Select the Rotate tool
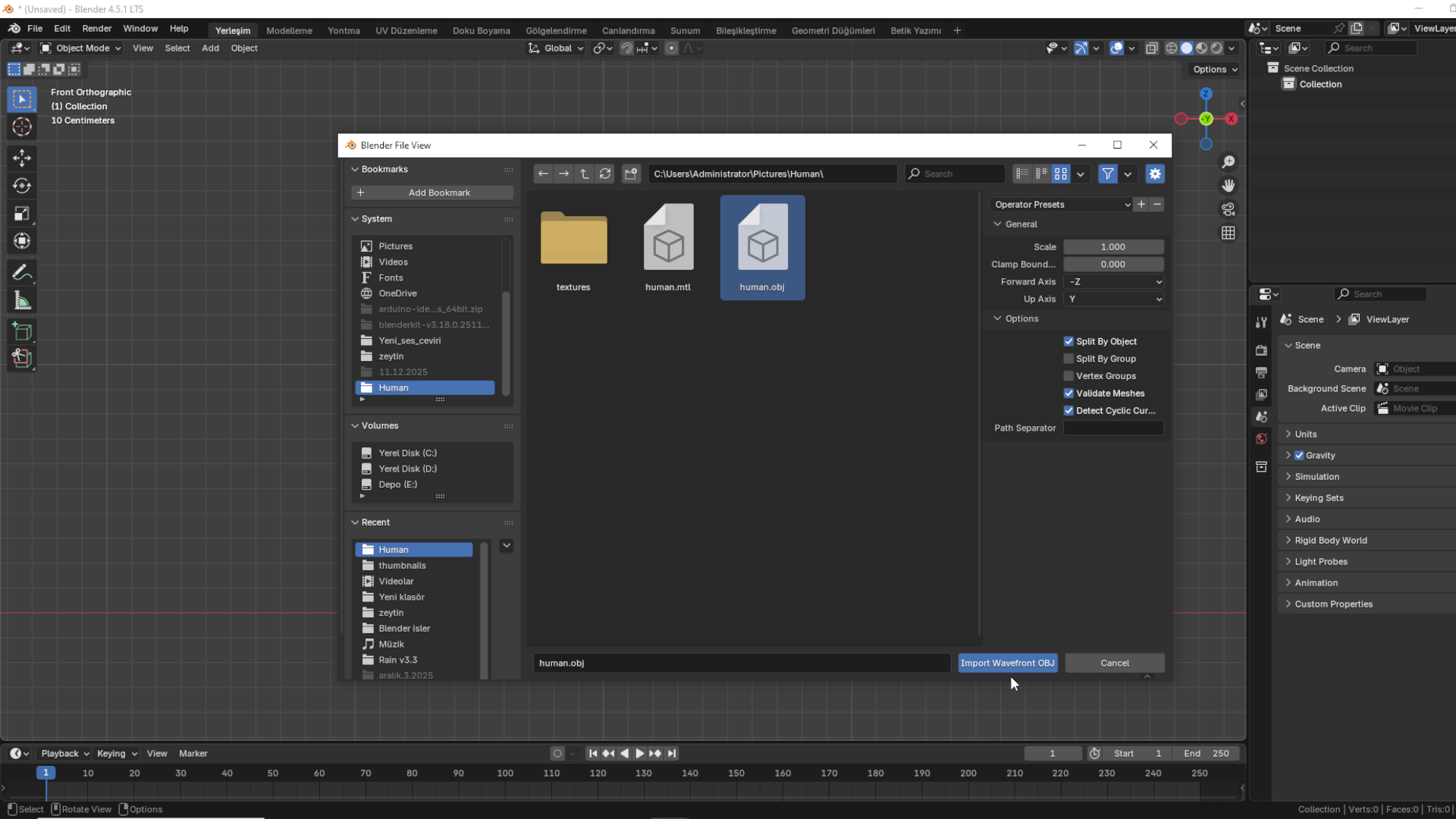 pyautogui.click(x=22, y=185)
